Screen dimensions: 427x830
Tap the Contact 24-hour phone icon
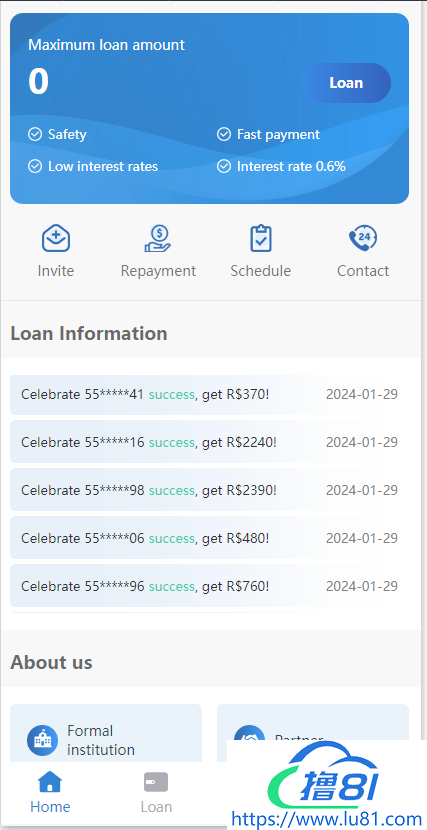pyautogui.click(x=363, y=239)
